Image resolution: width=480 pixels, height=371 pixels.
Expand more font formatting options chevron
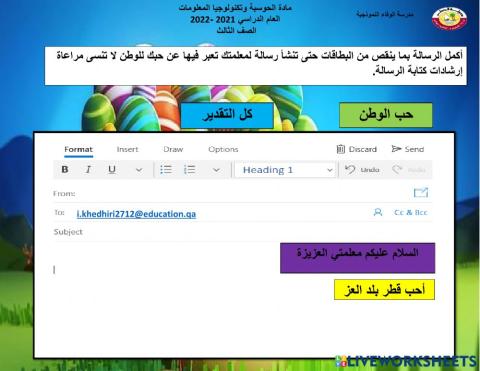point(139,170)
